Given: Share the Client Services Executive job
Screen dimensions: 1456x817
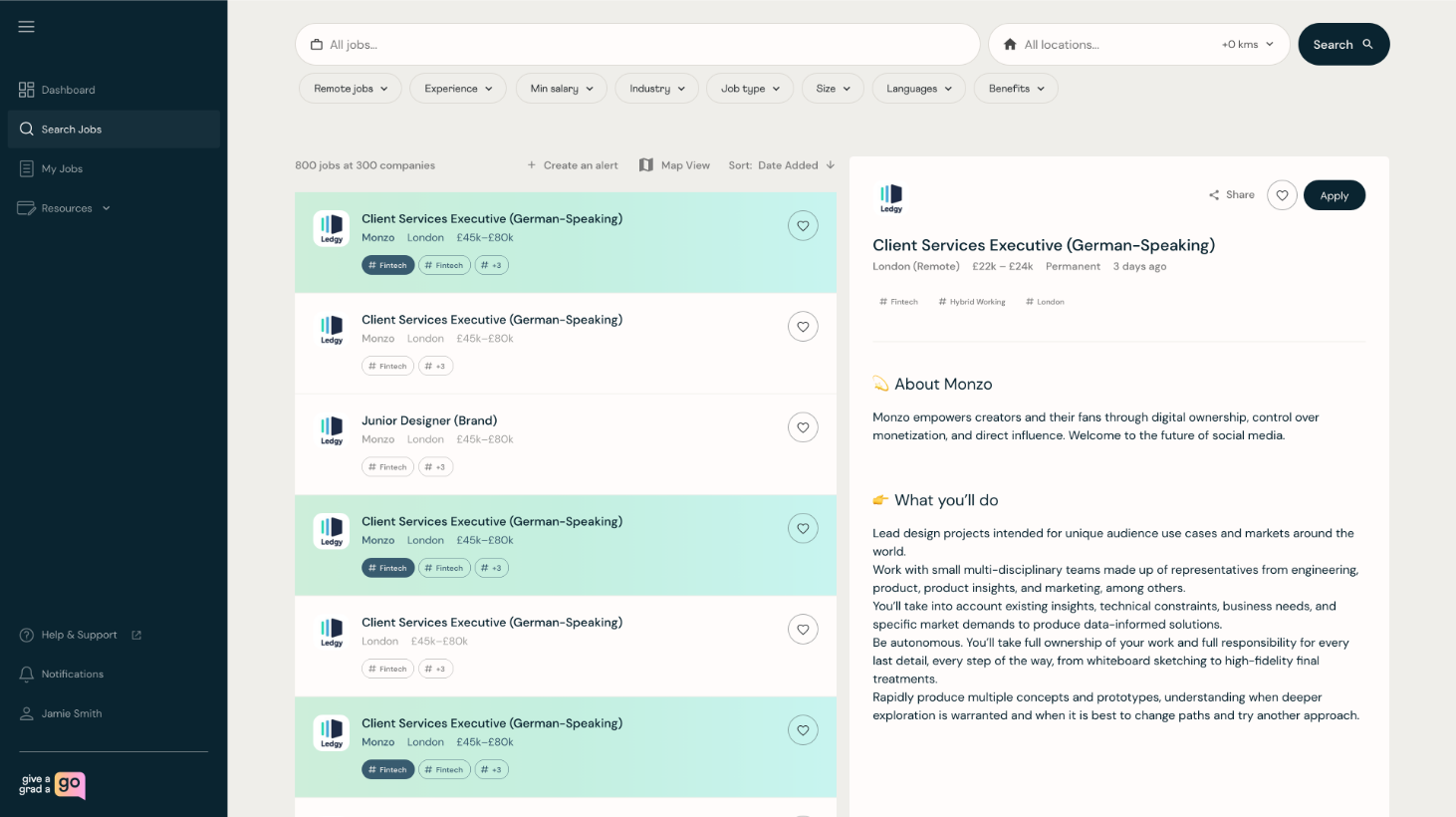Looking at the screenshot, I should click(x=1231, y=194).
